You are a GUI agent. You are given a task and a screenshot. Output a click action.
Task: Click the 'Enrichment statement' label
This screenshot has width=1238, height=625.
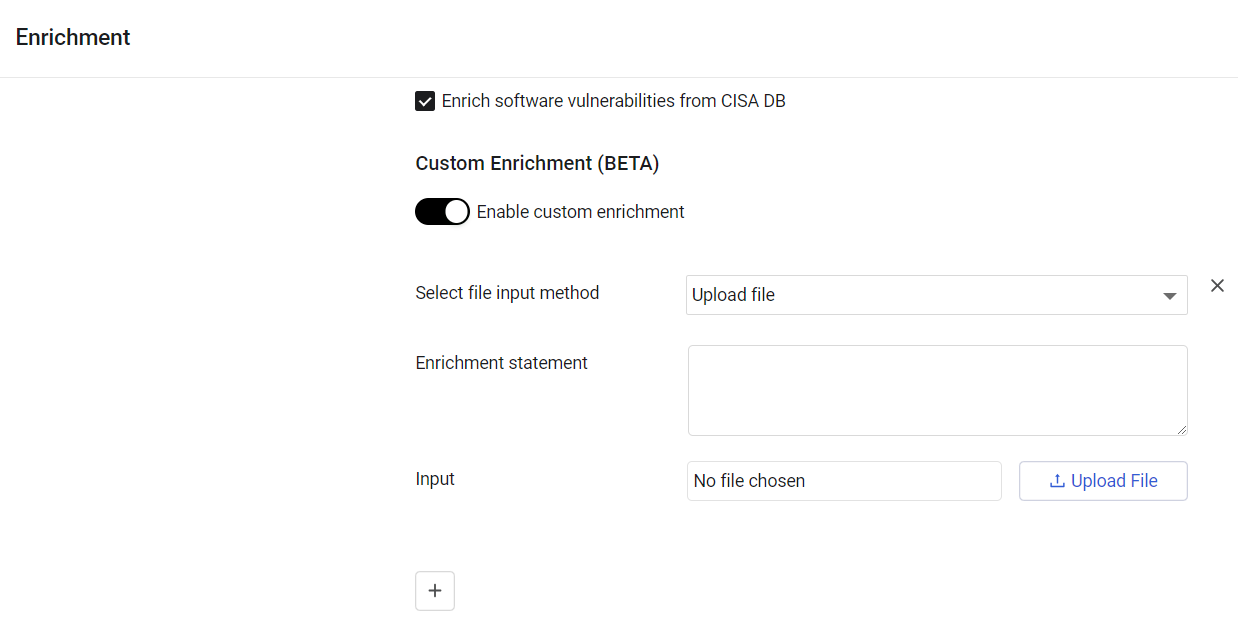click(x=501, y=363)
